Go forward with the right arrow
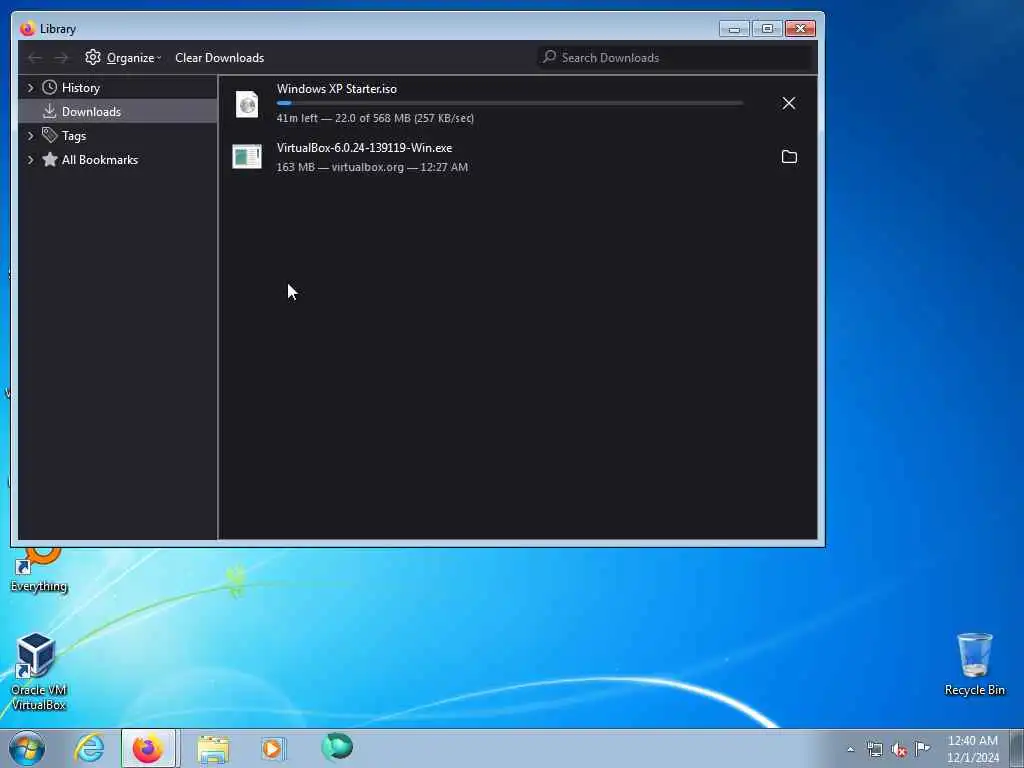 (x=61, y=58)
